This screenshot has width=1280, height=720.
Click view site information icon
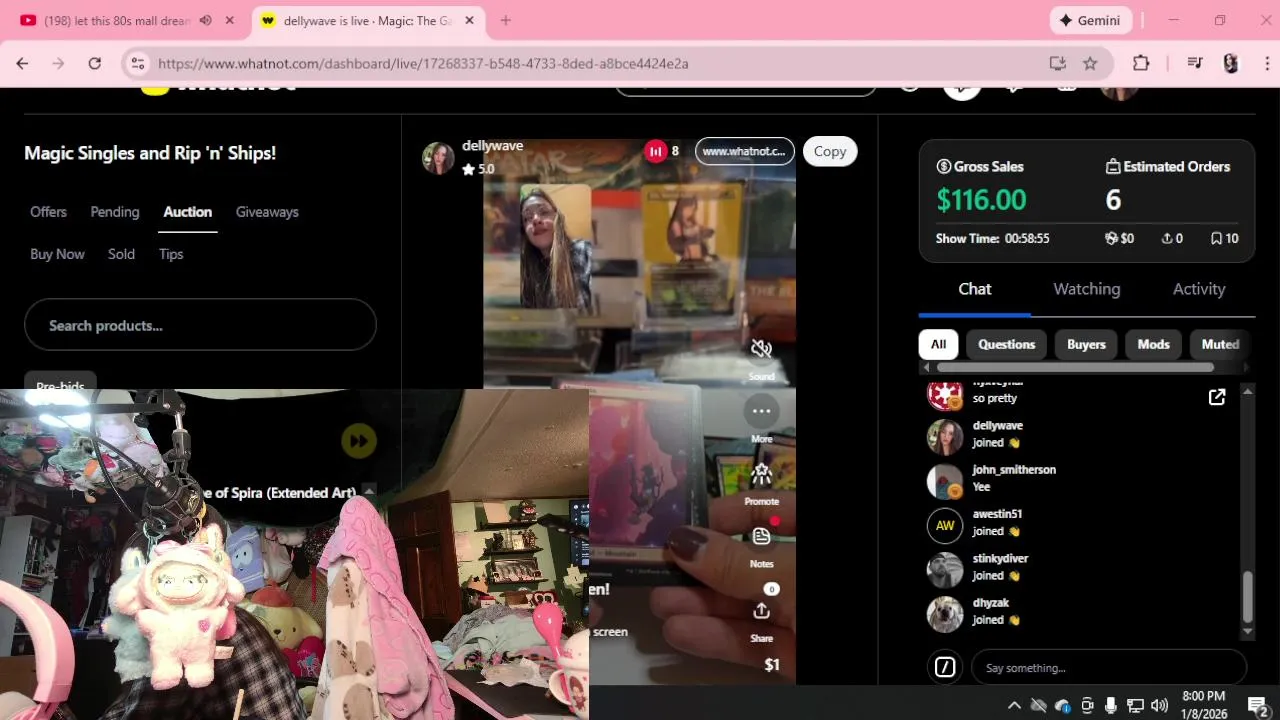click(x=138, y=63)
